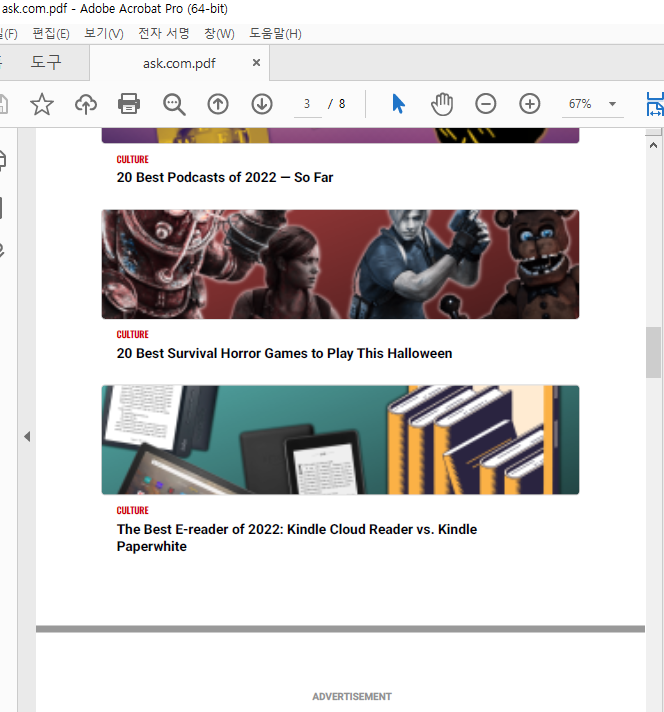Screen dimensions: 664x712
Task: Close the ask.com.pdf tab
Action: coord(257,63)
